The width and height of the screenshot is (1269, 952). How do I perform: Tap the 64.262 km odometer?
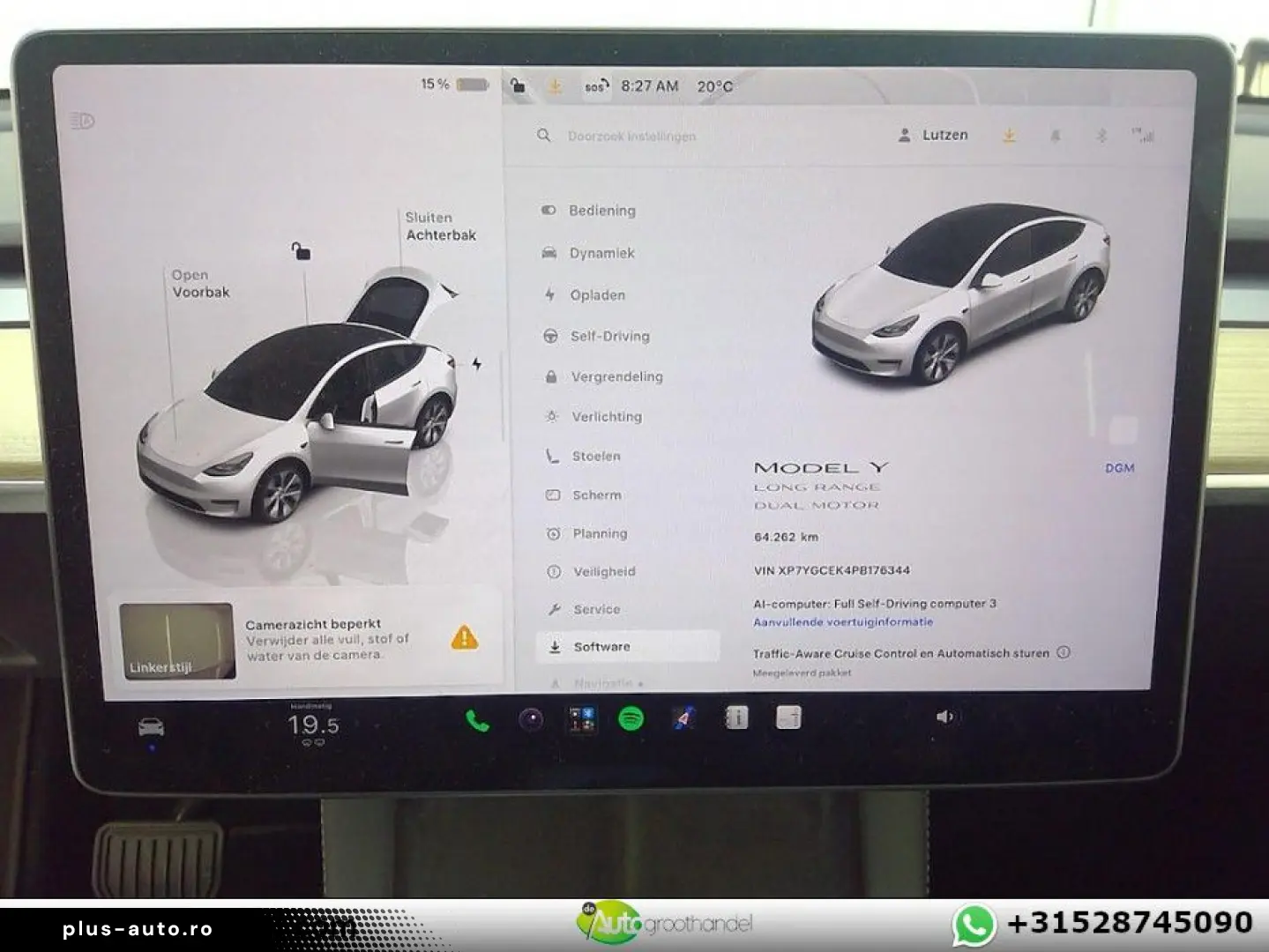point(786,537)
